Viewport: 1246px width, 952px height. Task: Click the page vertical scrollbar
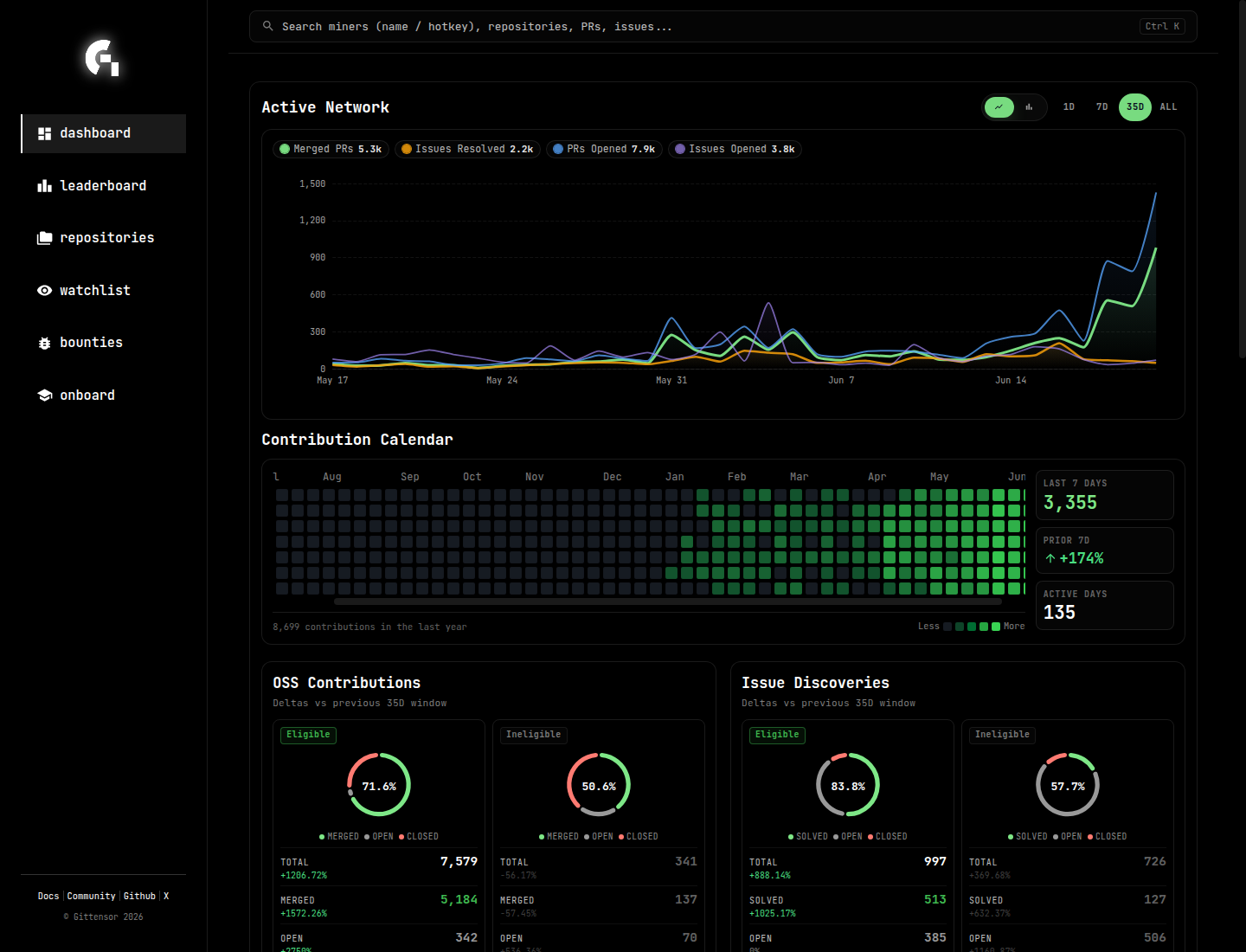(1243, 178)
